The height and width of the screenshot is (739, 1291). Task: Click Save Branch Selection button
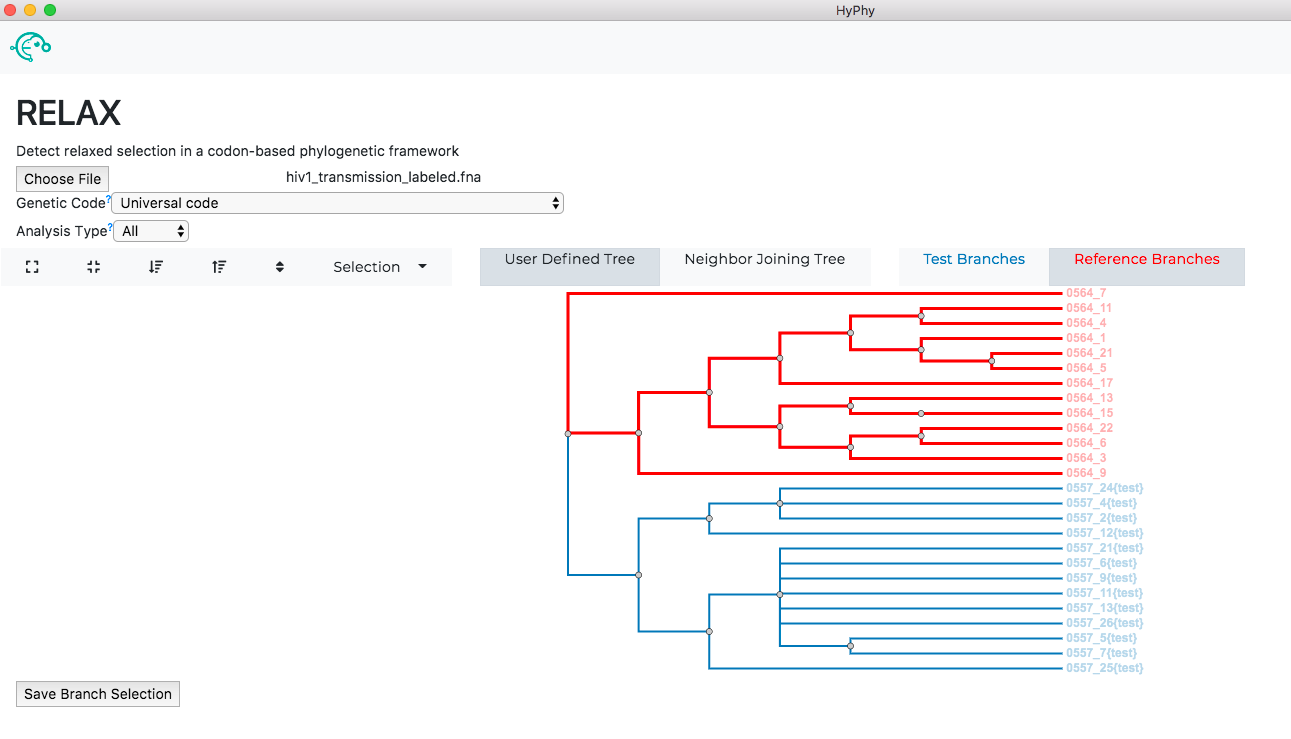[x=98, y=694]
